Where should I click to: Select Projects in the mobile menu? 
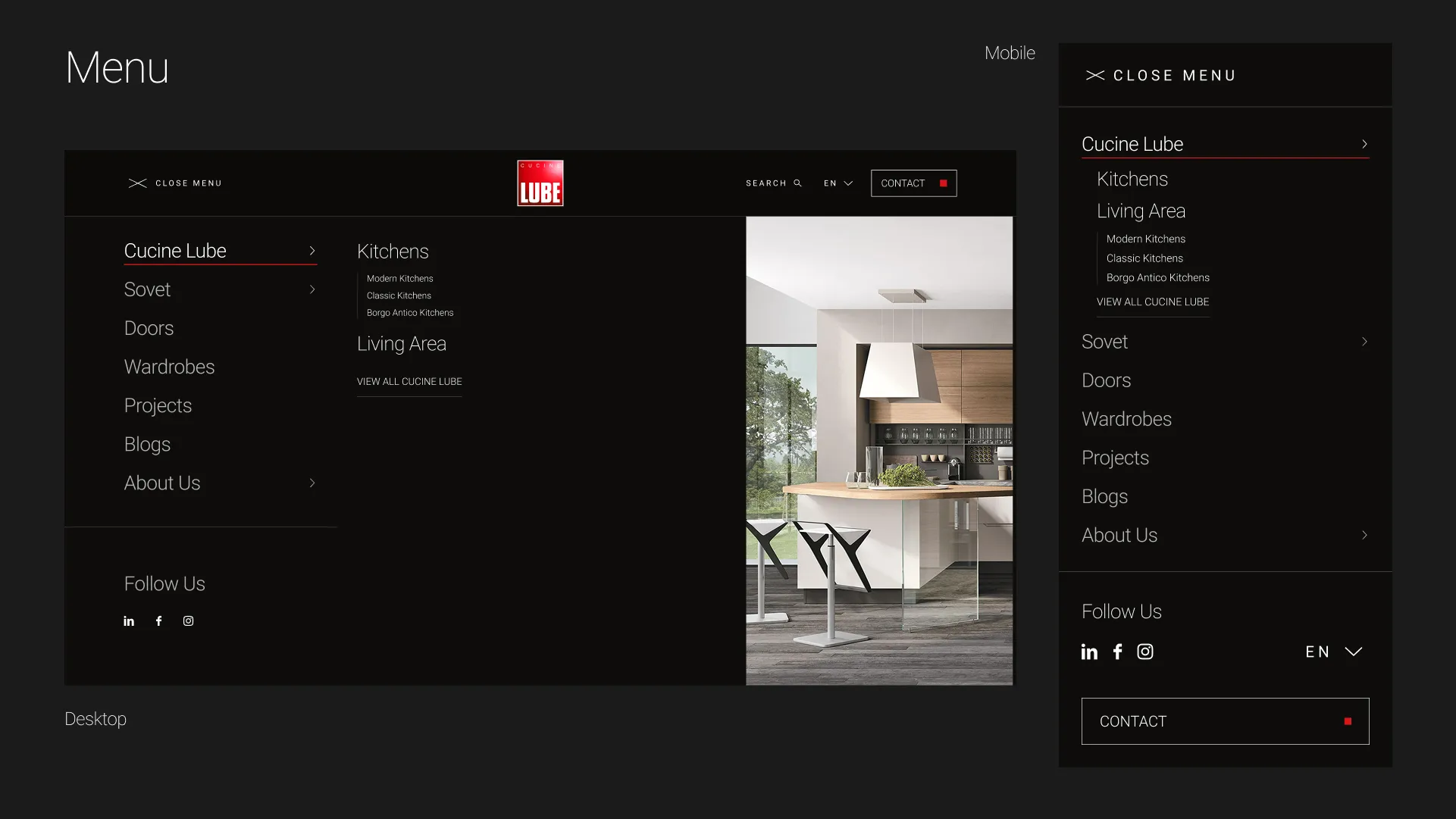pyautogui.click(x=1115, y=458)
